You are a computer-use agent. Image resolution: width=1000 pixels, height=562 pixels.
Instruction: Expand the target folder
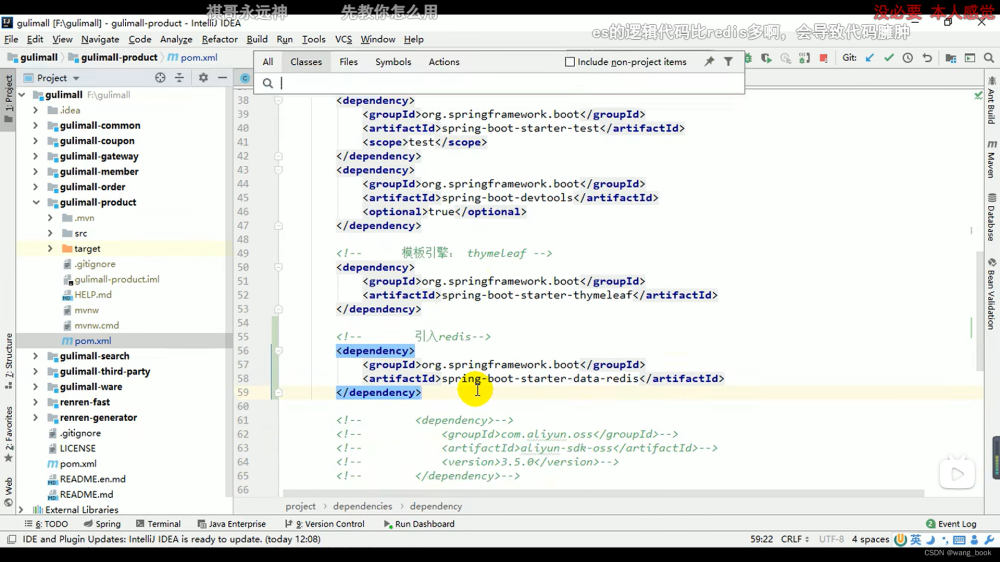(50, 249)
